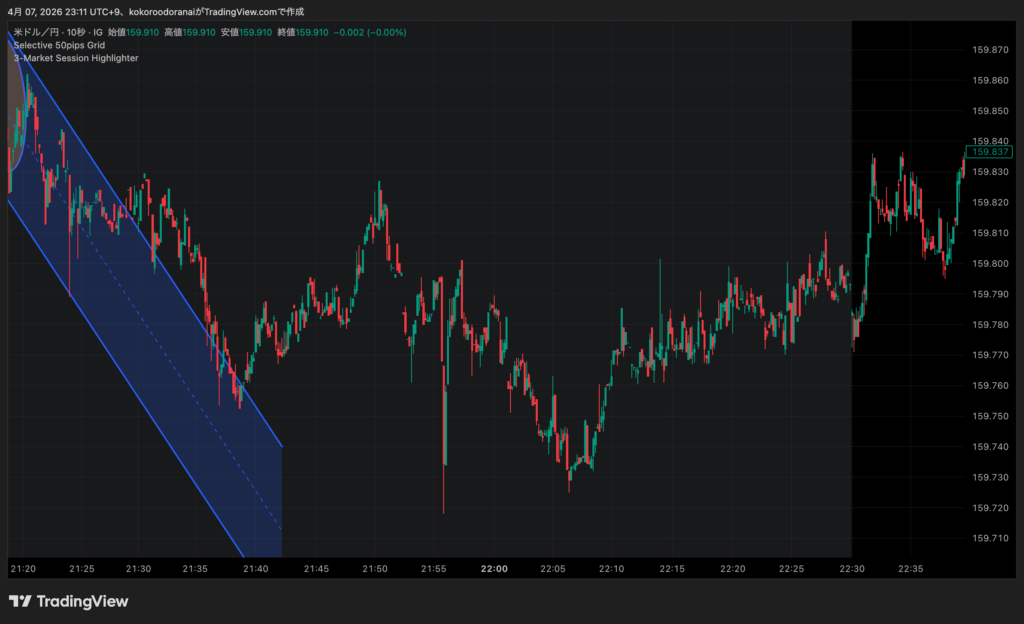Viewport: 1024px width, 624px height.
Task: Click the current price label 159.837
Action: (990, 152)
